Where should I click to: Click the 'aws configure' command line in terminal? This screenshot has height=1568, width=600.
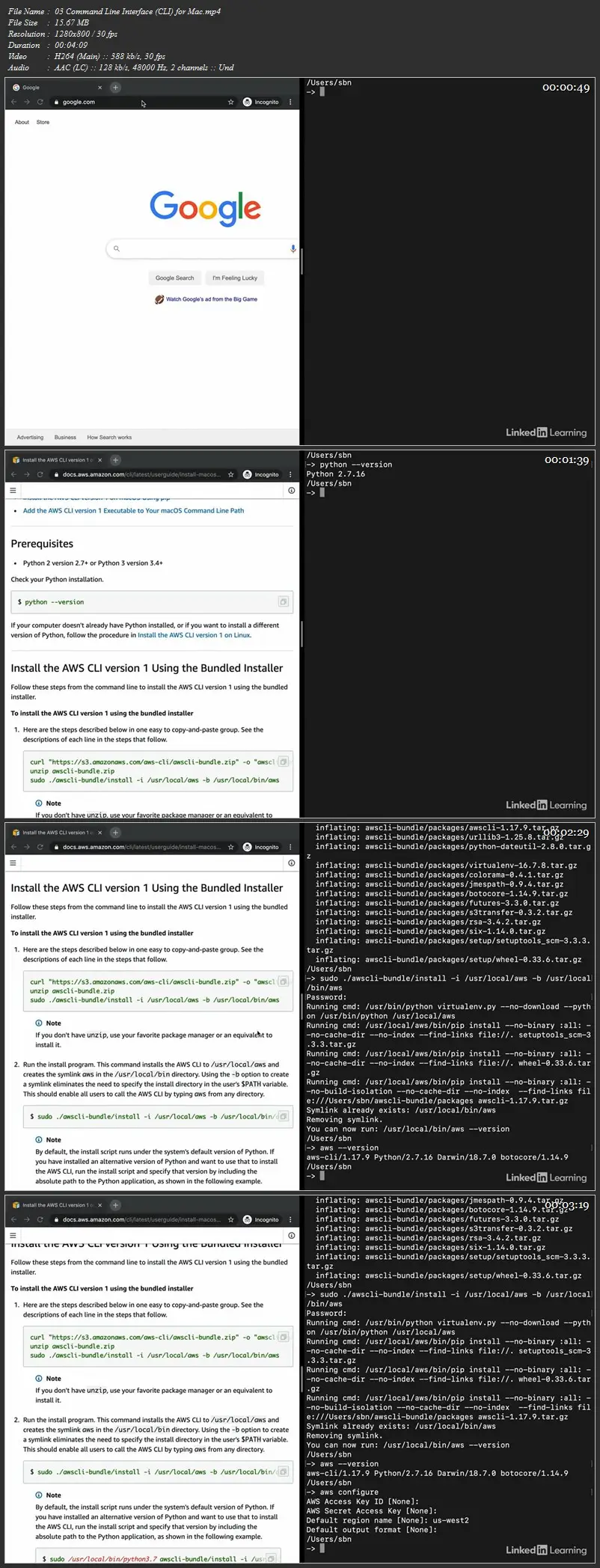point(343,1492)
